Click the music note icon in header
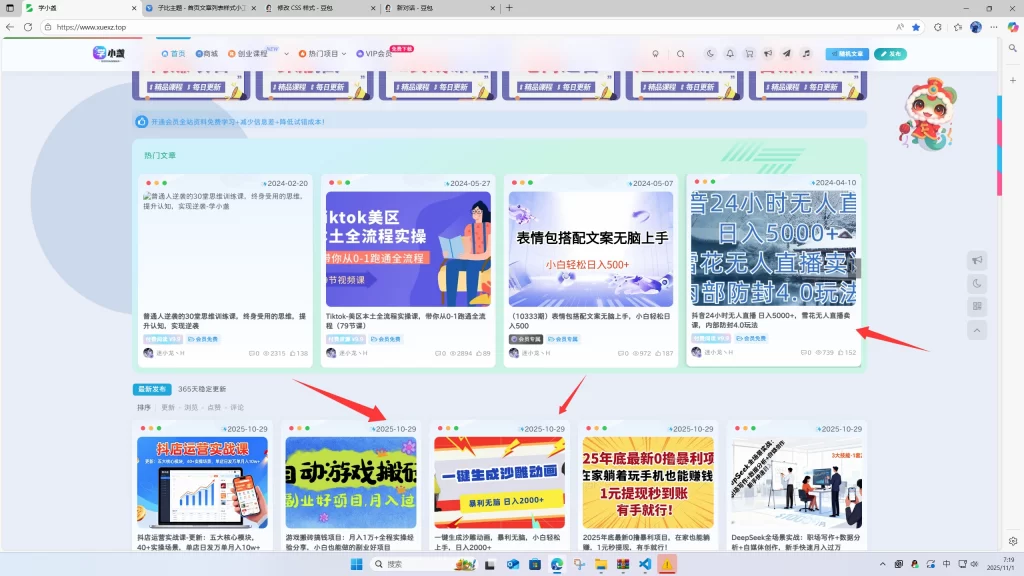The image size is (1024, 576). click(x=806, y=54)
